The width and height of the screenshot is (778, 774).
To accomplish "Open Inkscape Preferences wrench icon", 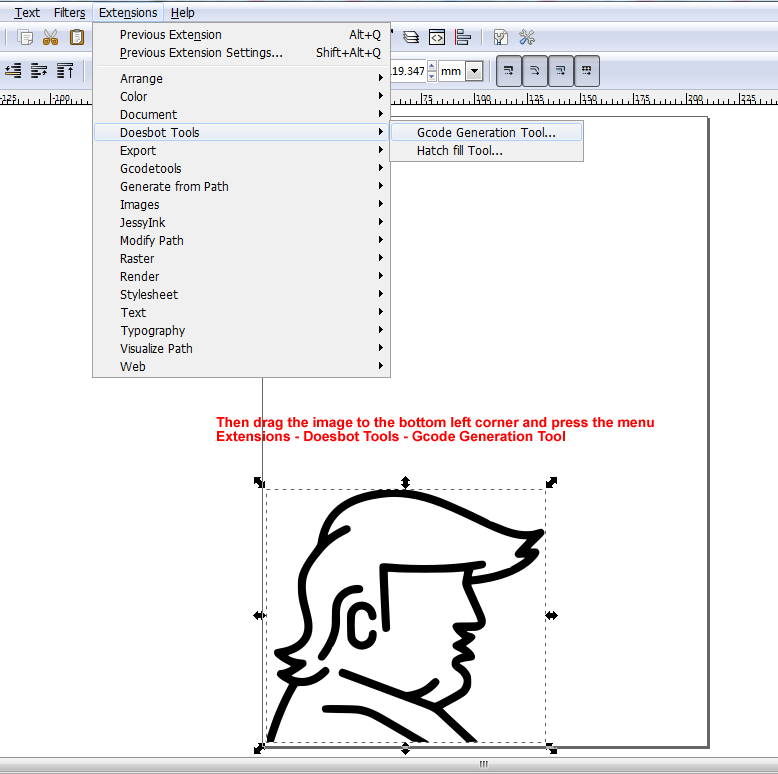I will [527, 38].
